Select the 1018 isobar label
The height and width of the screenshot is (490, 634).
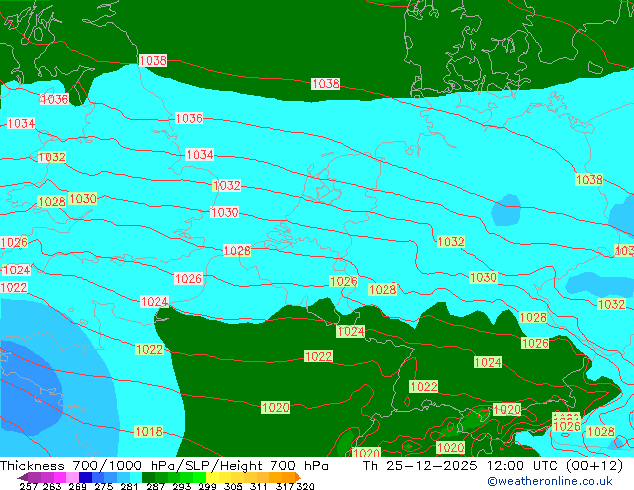pyautogui.click(x=148, y=431)
